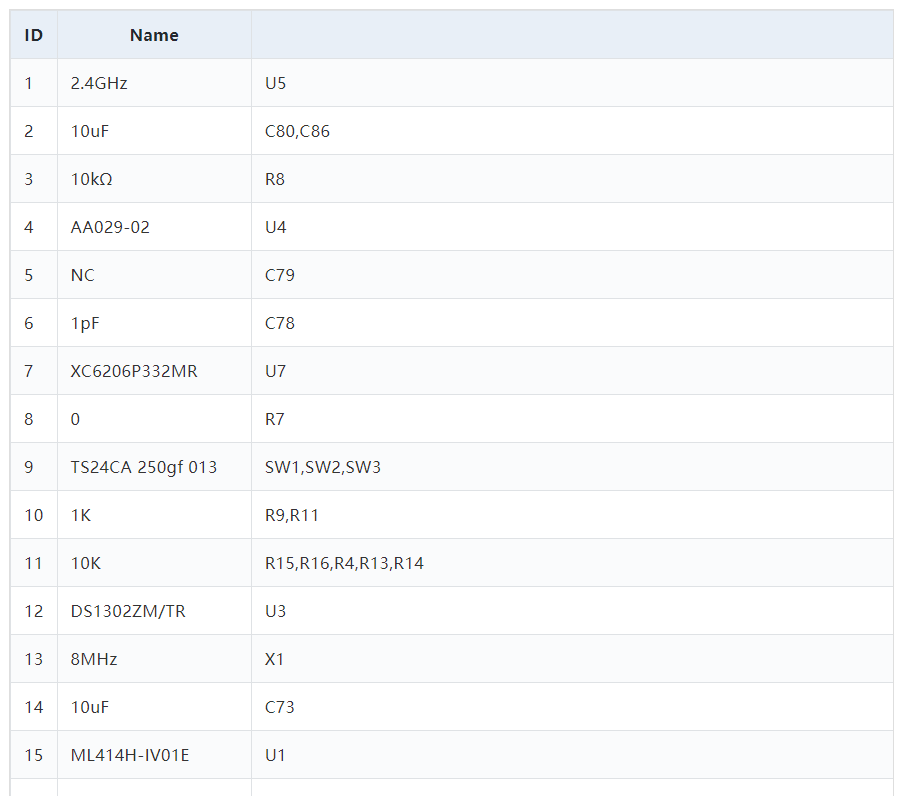Viewport: 901px width, 796px height.
Task: Select the 1K name cell
Action: point(154,515)
